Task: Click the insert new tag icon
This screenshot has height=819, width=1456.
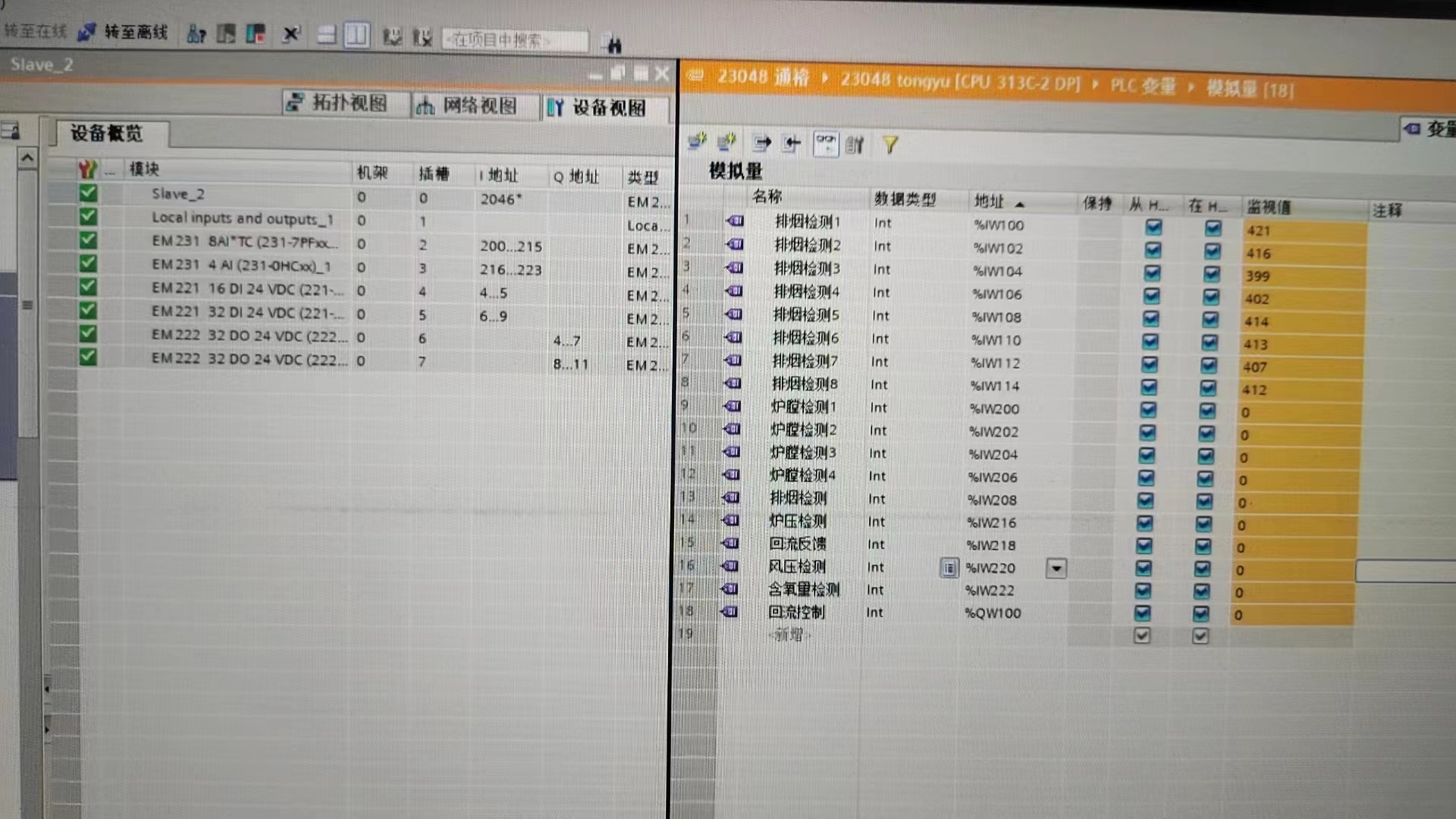Action: pyautogui.click(x=697, y=141)
